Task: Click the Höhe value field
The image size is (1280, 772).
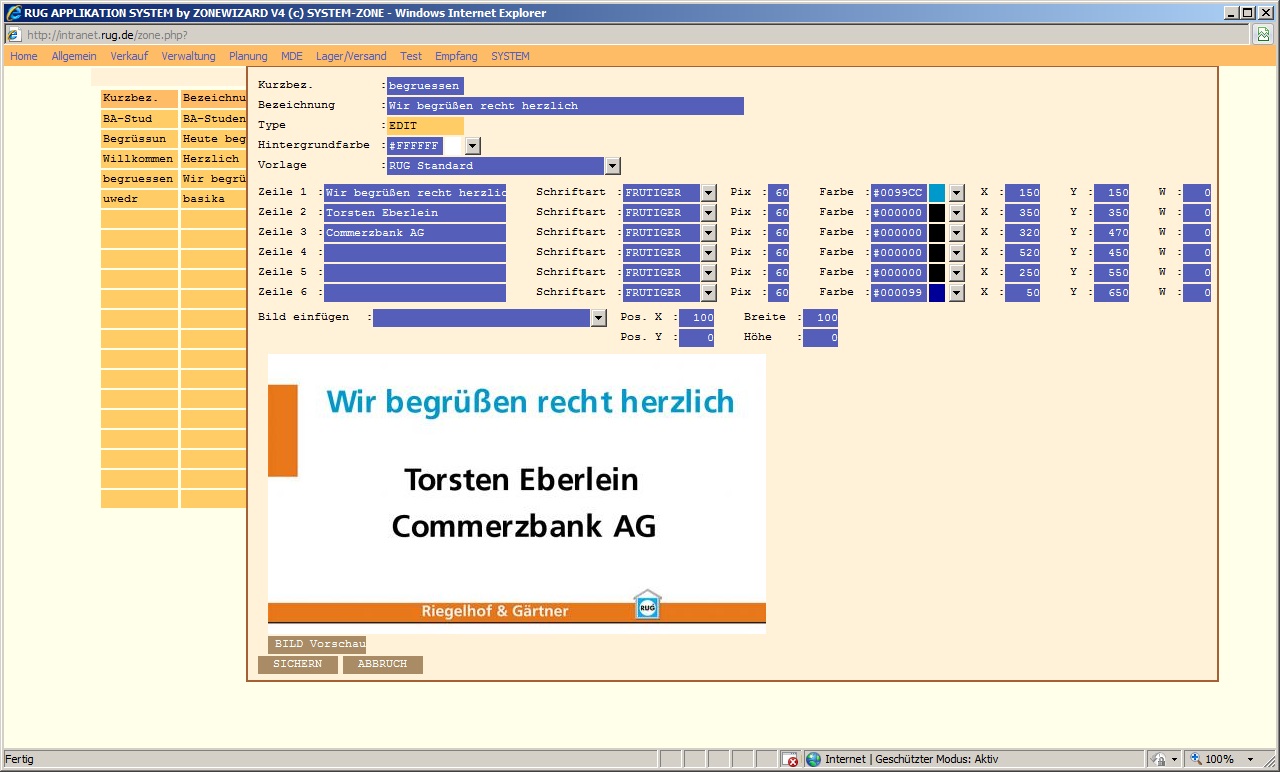Action: (x=821, y=339)
